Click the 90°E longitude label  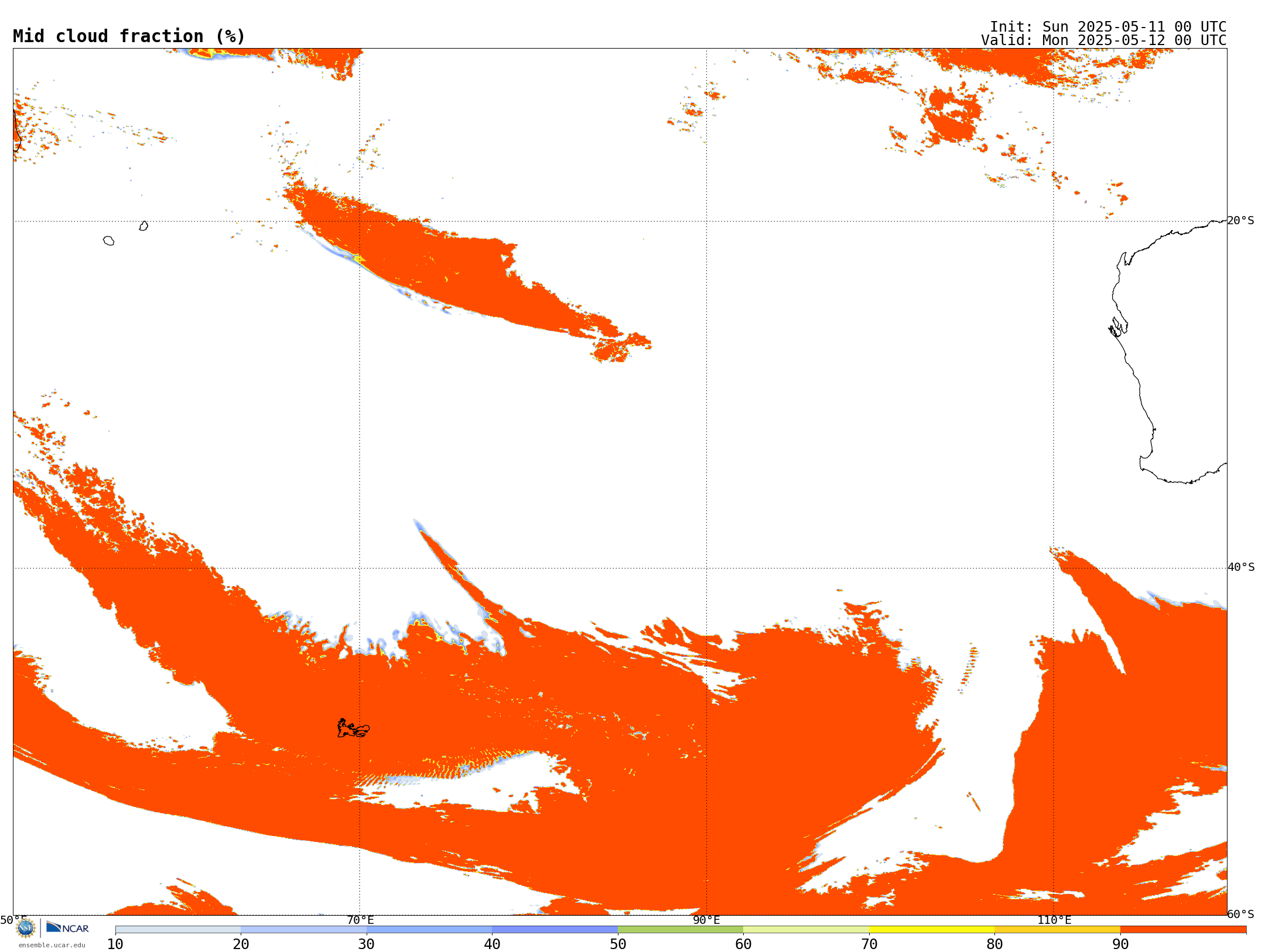point(706,920)
